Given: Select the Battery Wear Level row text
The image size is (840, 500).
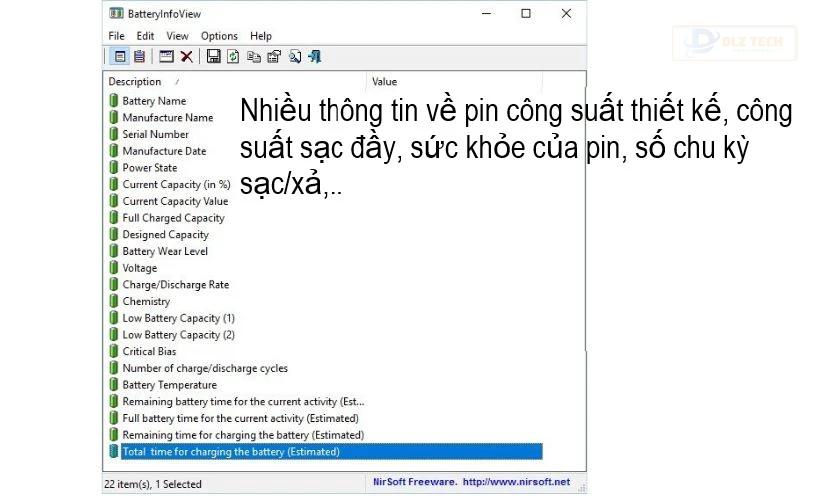Looking at the screenshot, I should (165, 251).
